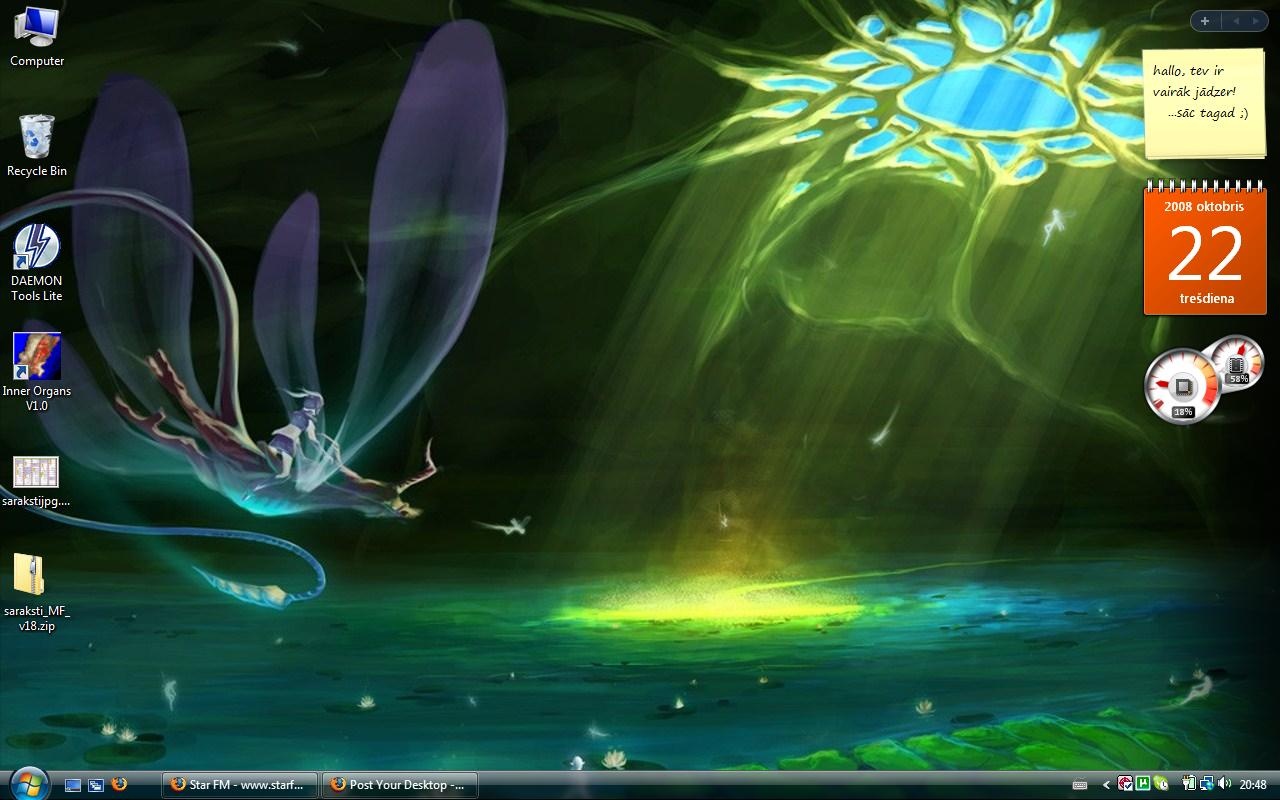
Task: Launch Firefox from quick launch
Action: (x=120, y=784)
